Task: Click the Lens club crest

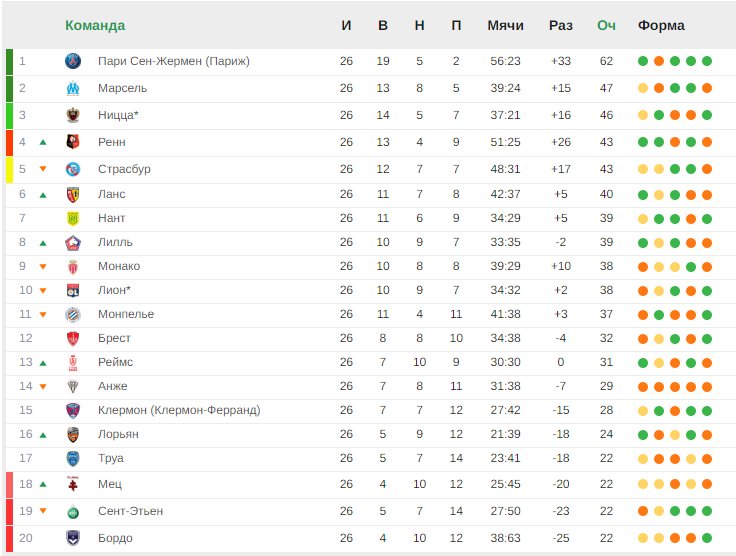Action: coord(73,194)
